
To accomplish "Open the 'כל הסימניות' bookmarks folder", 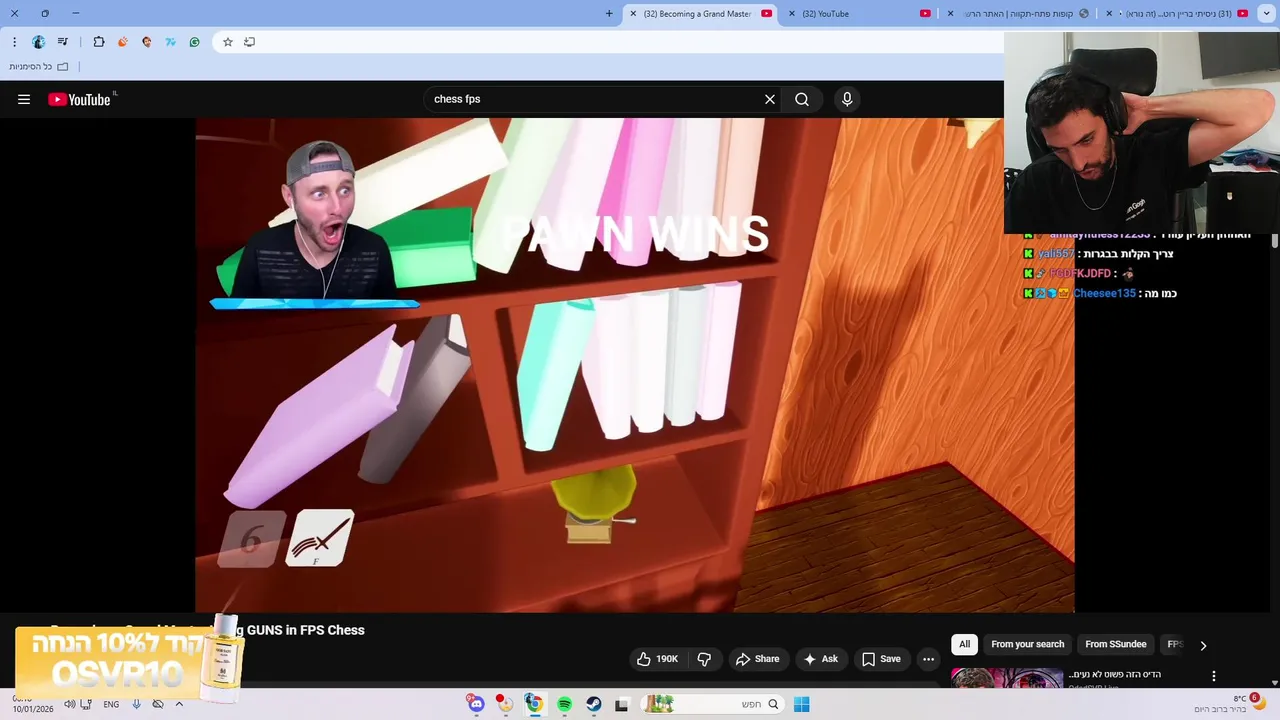I will (38, 66).
